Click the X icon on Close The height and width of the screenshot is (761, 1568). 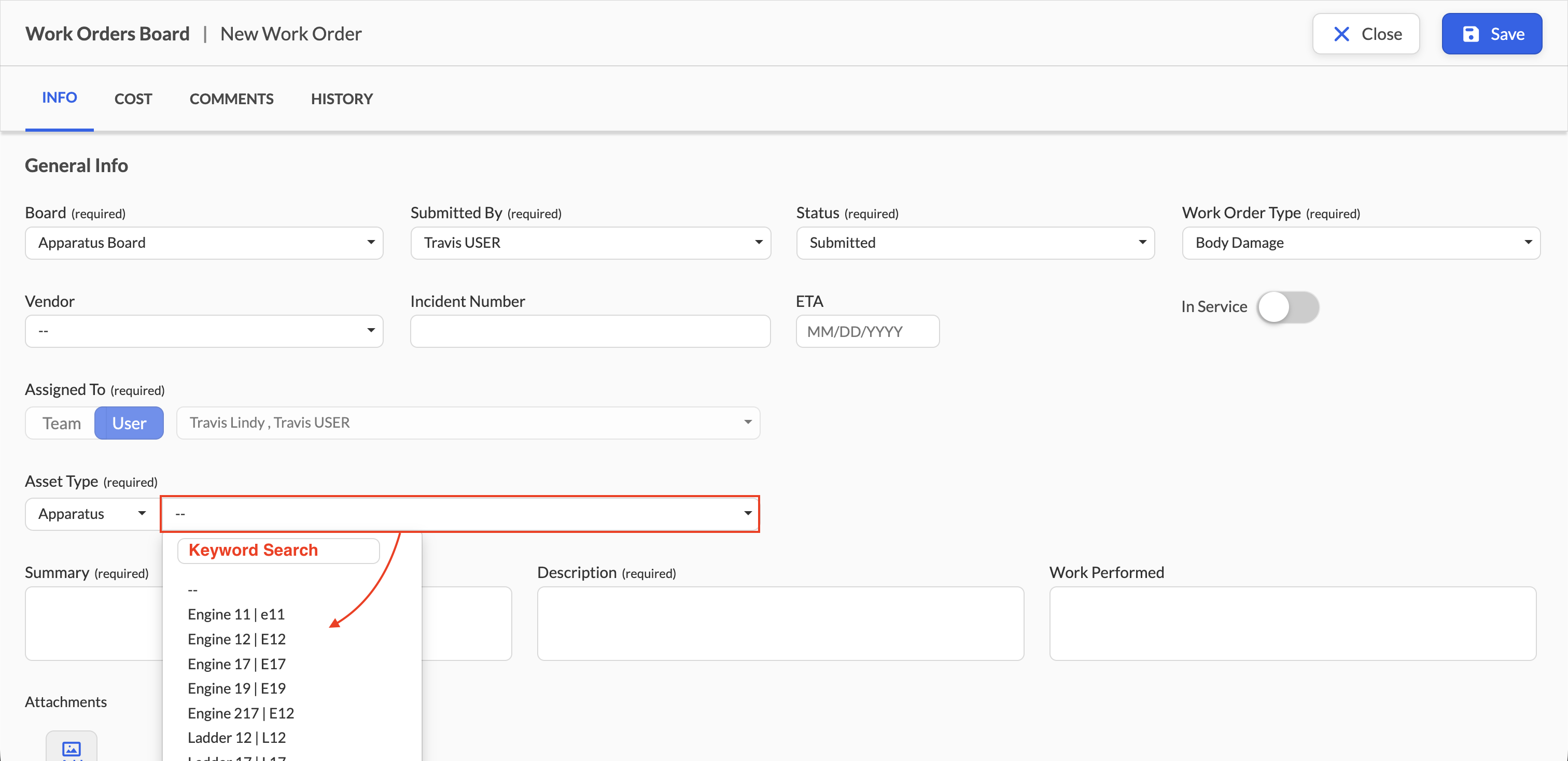[x=1341, y=34]
